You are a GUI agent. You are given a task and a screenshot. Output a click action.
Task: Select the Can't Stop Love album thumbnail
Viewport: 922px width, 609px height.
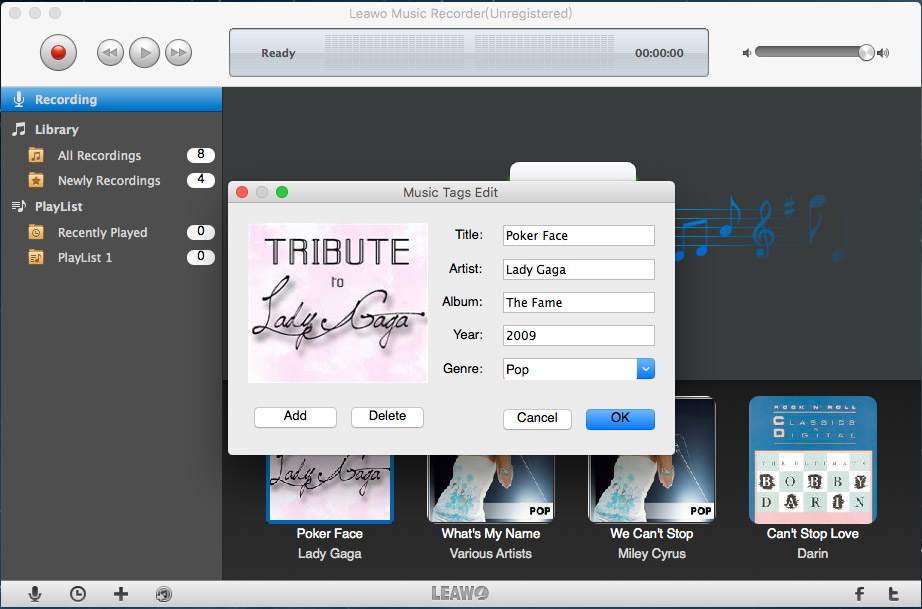point(812,459)
